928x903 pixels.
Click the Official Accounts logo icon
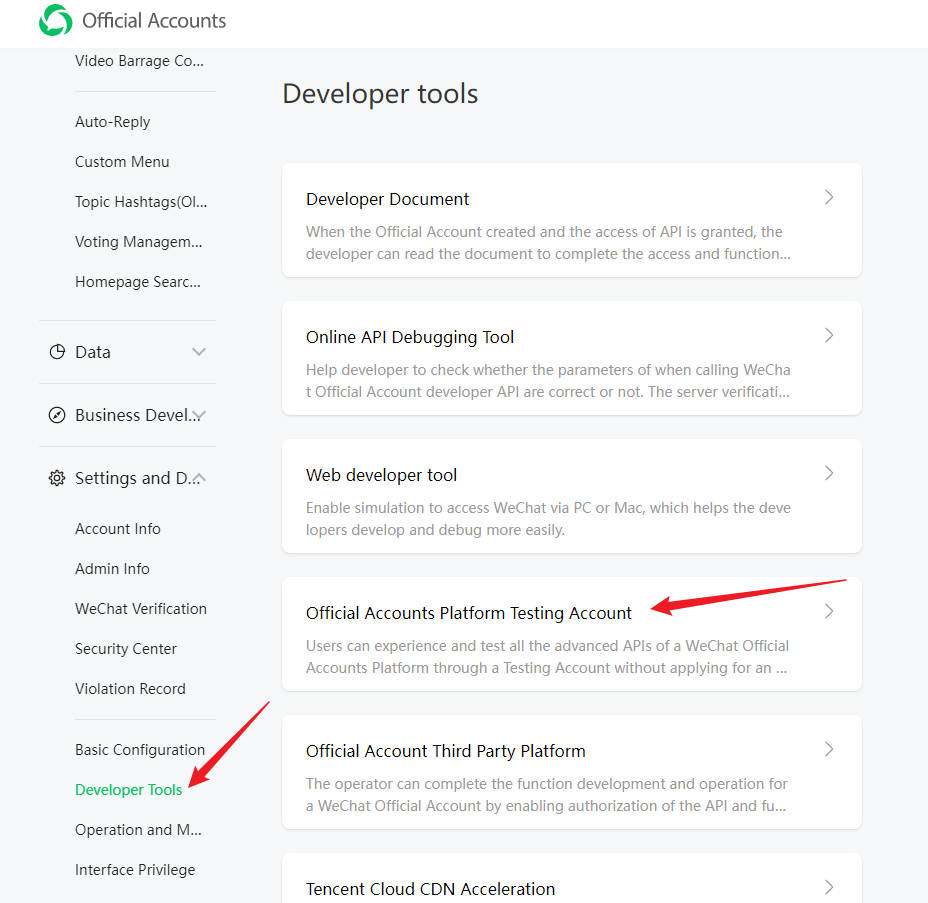click(55, 20)
